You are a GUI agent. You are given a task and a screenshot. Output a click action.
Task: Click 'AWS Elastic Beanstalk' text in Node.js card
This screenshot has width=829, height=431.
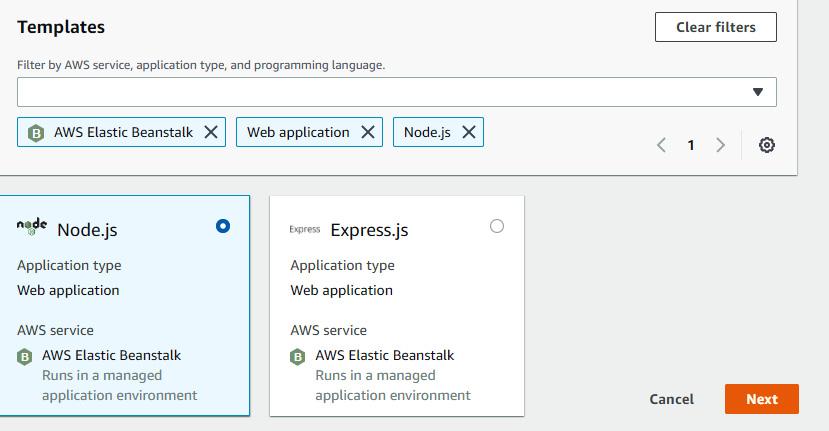[x=112, y=355]
